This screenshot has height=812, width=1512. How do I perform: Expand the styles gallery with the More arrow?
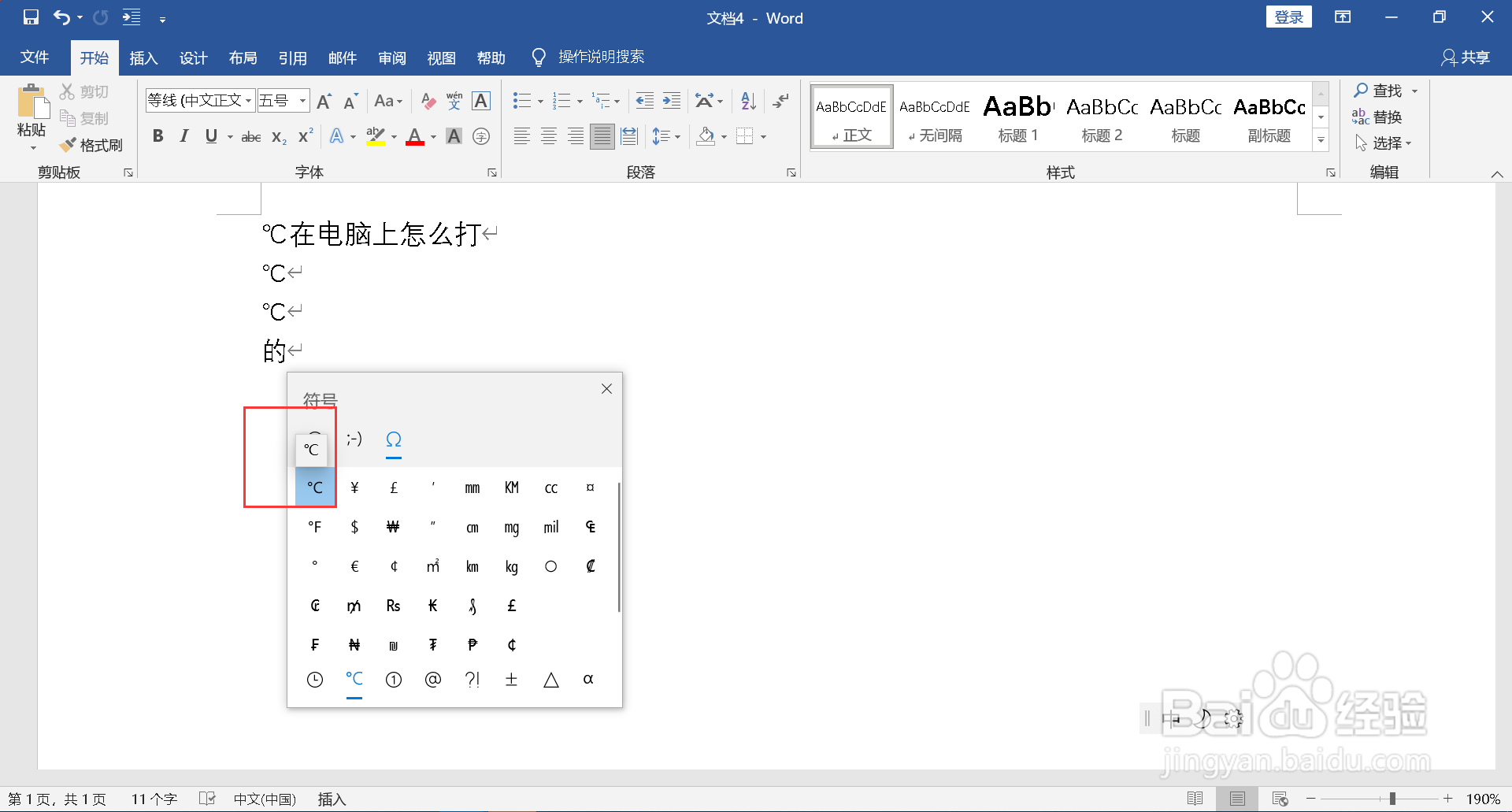(1321, 140)
